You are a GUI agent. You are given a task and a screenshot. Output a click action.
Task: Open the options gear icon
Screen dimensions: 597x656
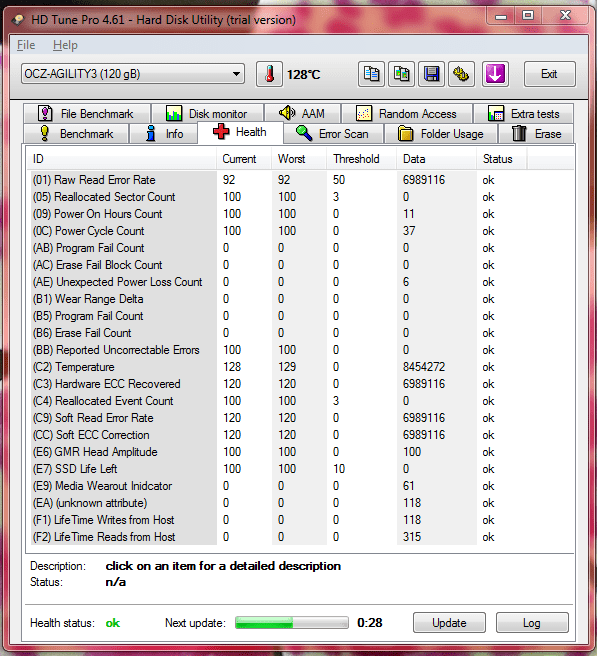pyautogui.click(x=461, y=74)
